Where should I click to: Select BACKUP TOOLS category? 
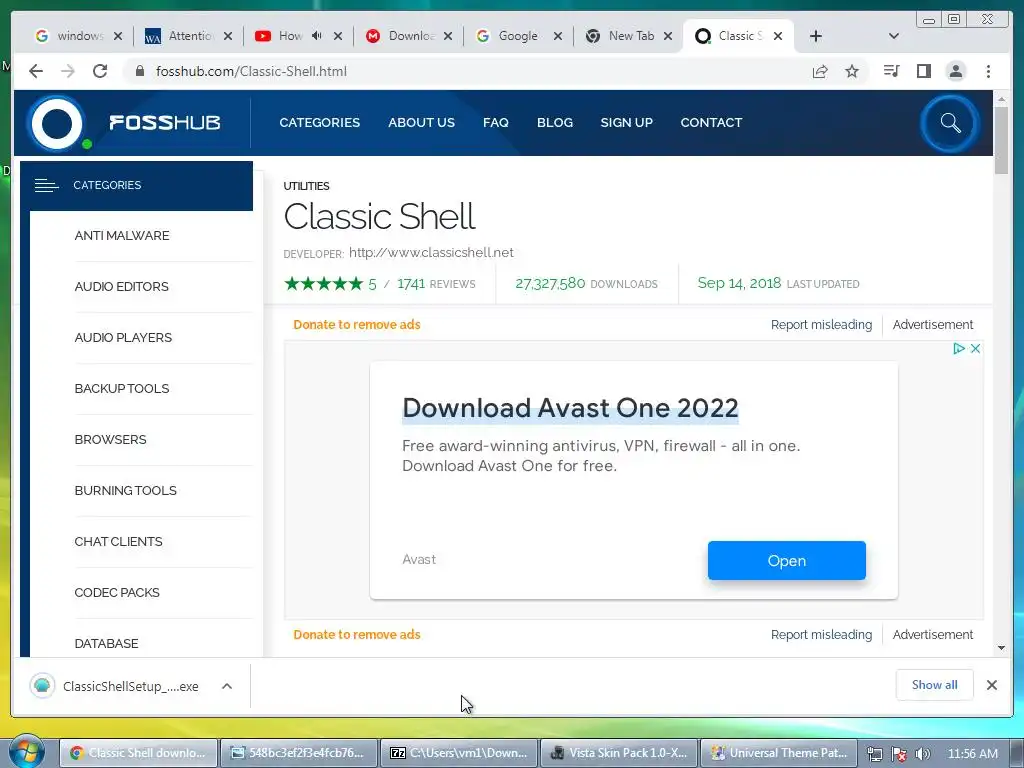pos(121,389)
